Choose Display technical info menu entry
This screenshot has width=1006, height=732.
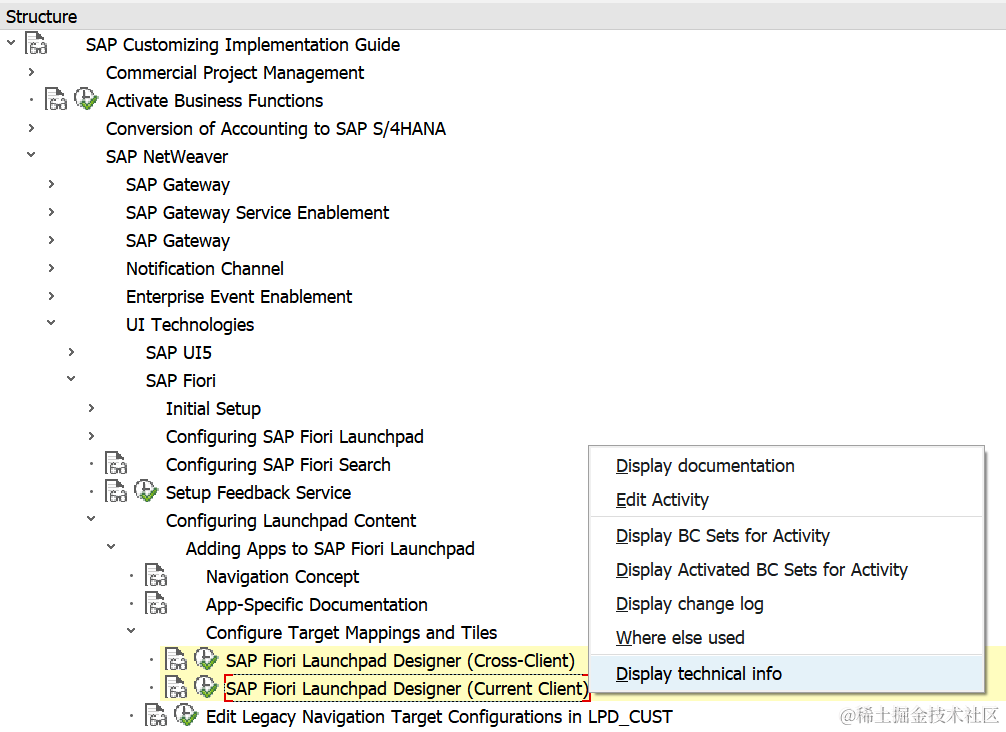787,674
